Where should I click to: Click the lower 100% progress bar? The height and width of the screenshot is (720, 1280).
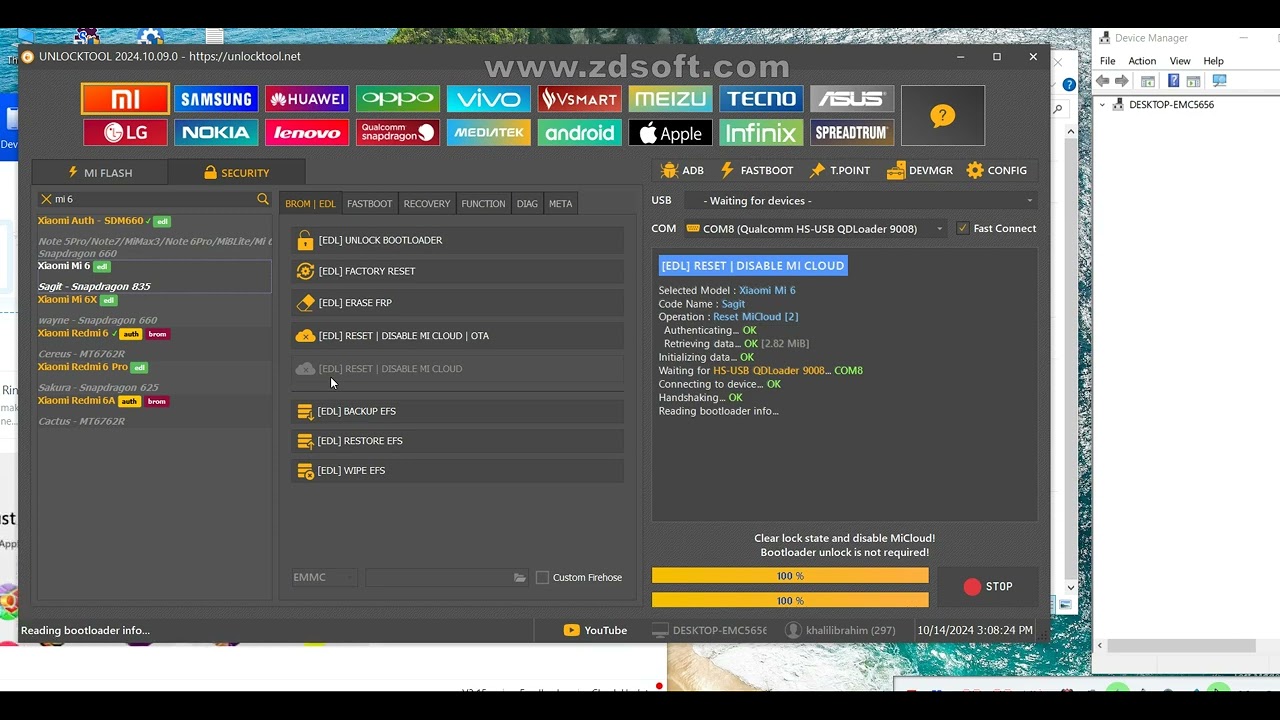(790, 600)
